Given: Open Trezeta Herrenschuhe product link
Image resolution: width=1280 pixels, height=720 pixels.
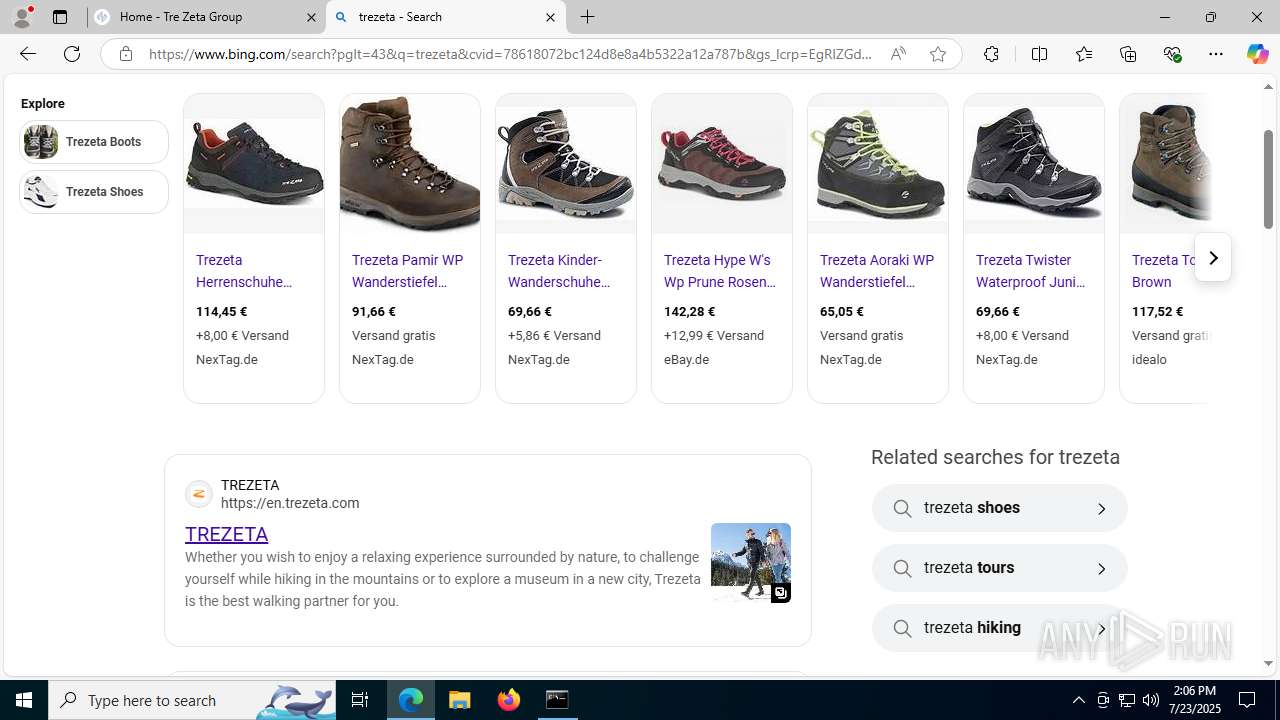Looking at the screenshot, I should [x=244, y=271].
